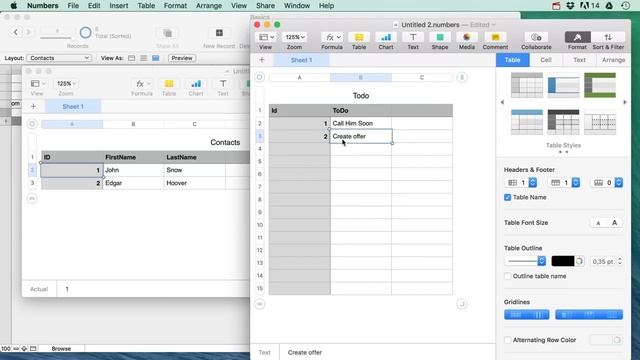
Task: Click add column handle in Todo table
Action: click(x=462, y=77)
